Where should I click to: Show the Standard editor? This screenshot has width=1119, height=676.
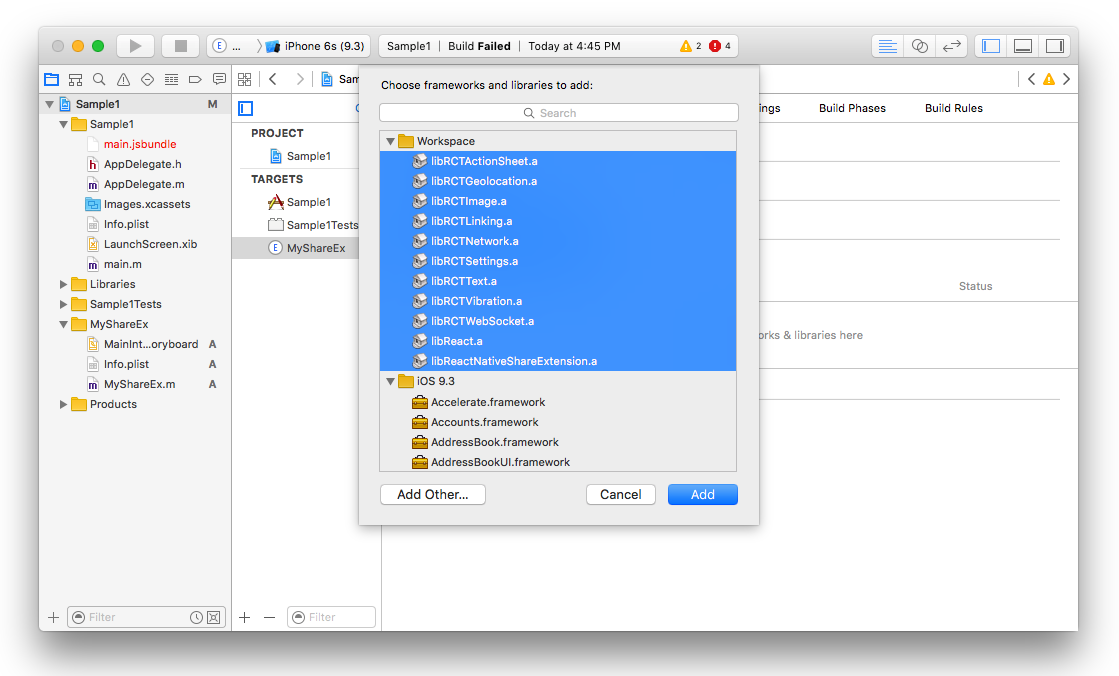(x=888, y=46)
